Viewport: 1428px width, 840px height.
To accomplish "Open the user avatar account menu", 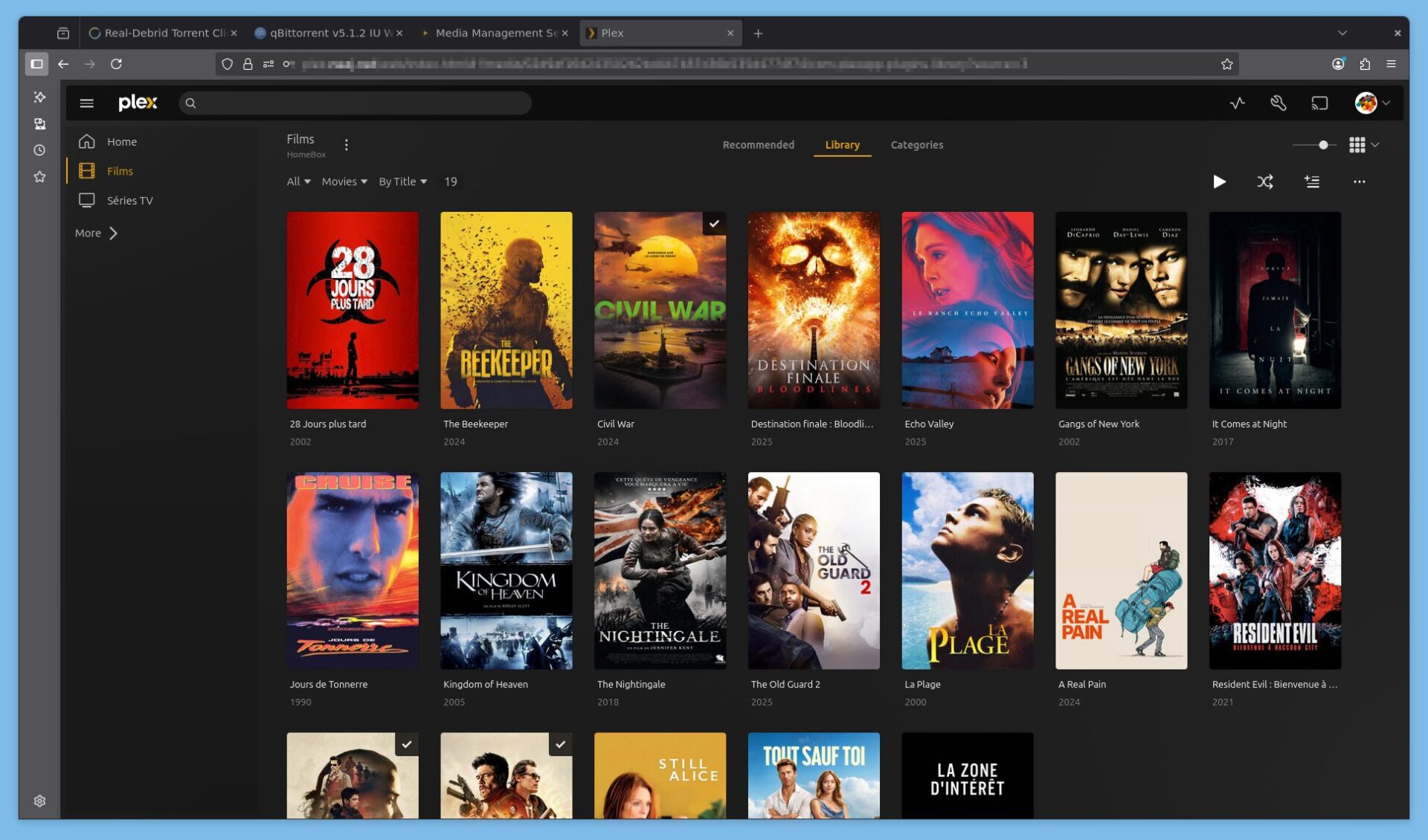I will (1371, 103).
